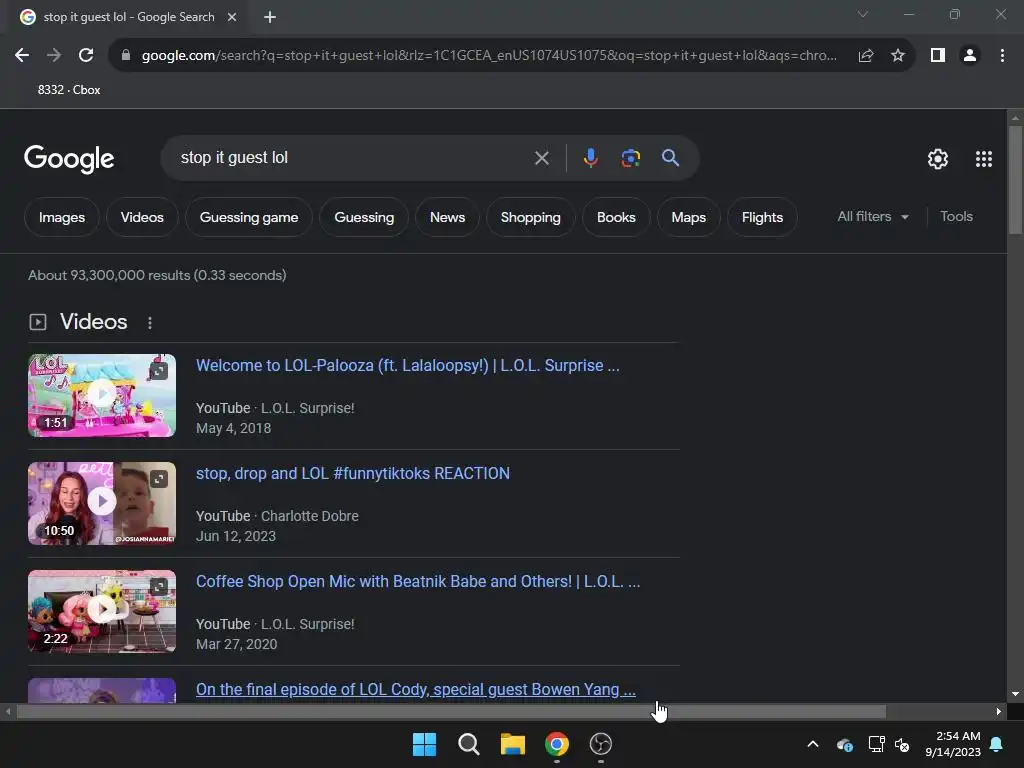Open Welcome to LOL-Palooza video link
Viewport: 1024px width, 768px height.
[x=408, y=365]
